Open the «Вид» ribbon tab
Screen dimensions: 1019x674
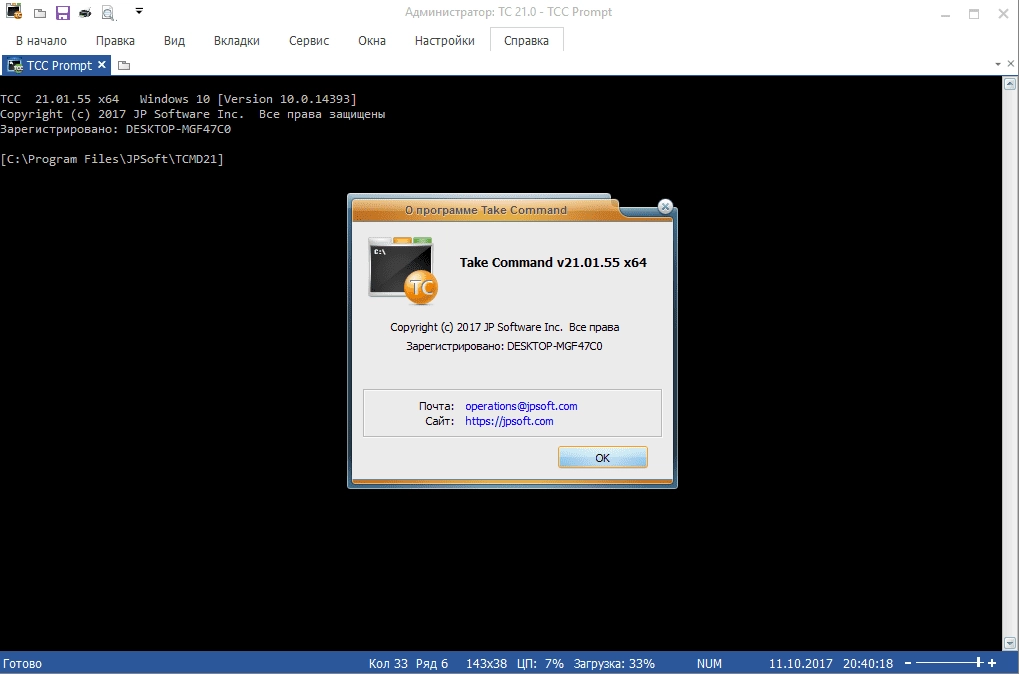coord(174,40)
